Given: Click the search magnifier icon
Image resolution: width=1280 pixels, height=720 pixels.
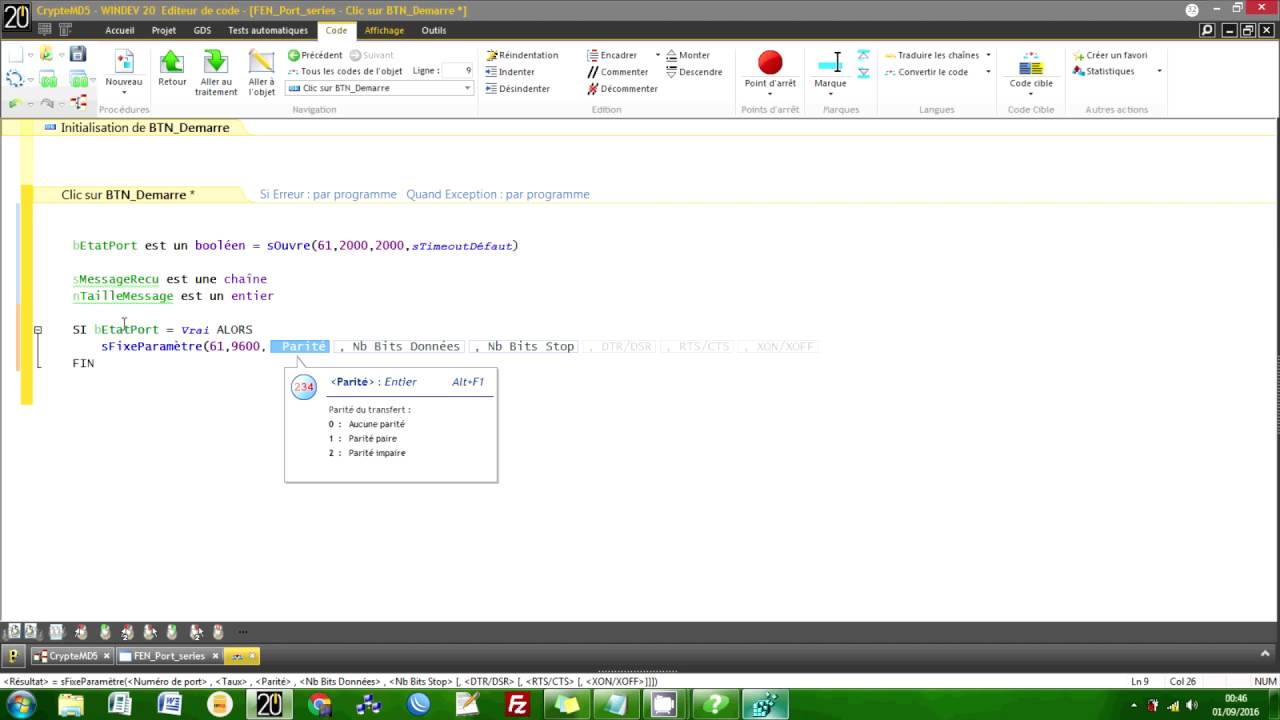Looking at the screenshot, I should (x=1208, y=31).
